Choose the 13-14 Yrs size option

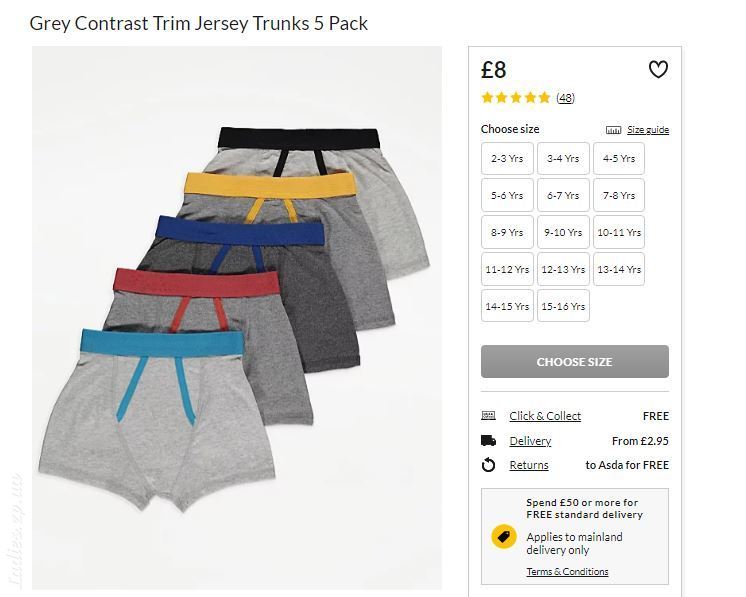(619, 269)
